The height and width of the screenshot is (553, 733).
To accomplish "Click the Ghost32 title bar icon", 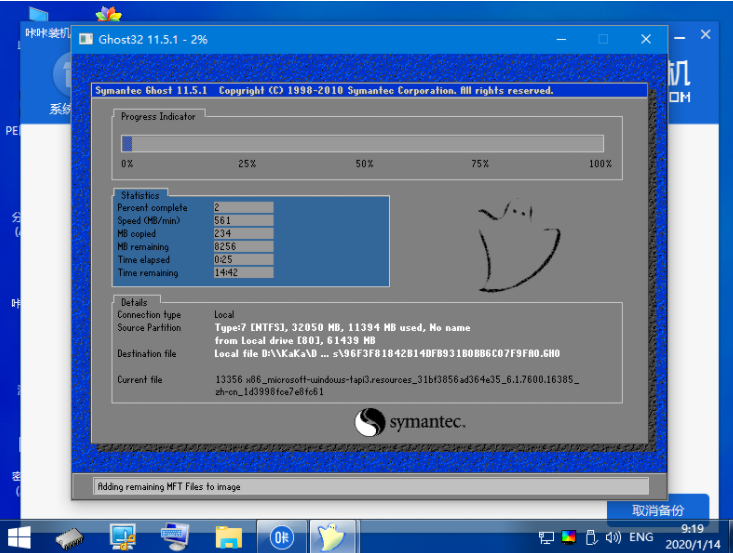I will [84, 39].
